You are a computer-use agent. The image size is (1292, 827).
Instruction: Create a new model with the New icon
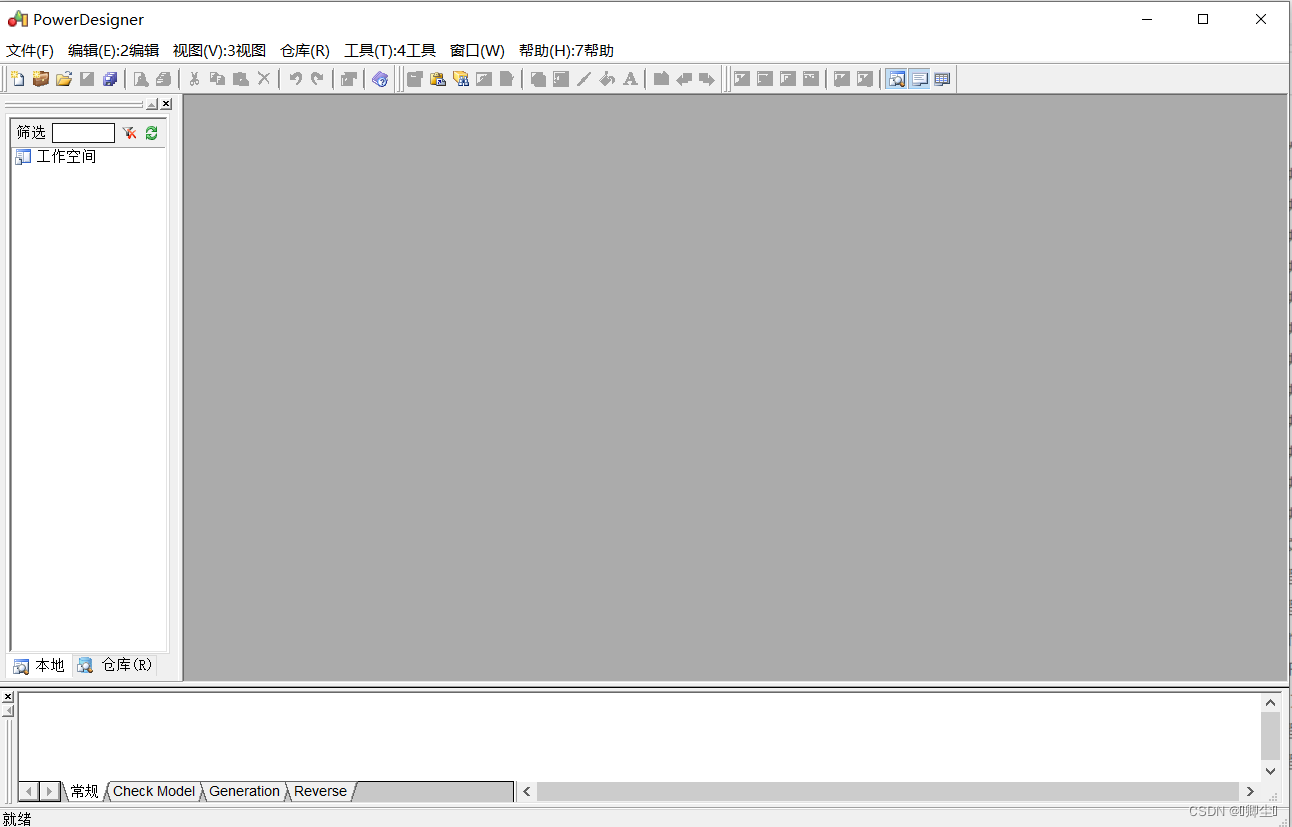pyautogui.click(x=17, y=78)
